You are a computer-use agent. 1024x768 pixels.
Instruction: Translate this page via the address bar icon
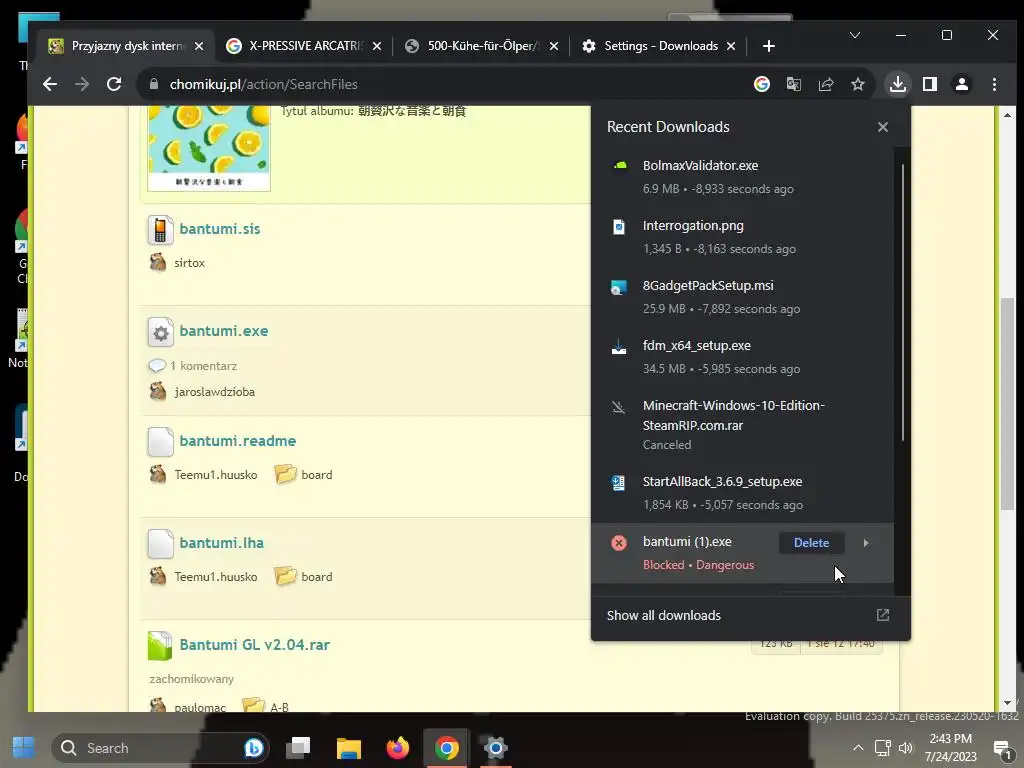coord(793,84)
